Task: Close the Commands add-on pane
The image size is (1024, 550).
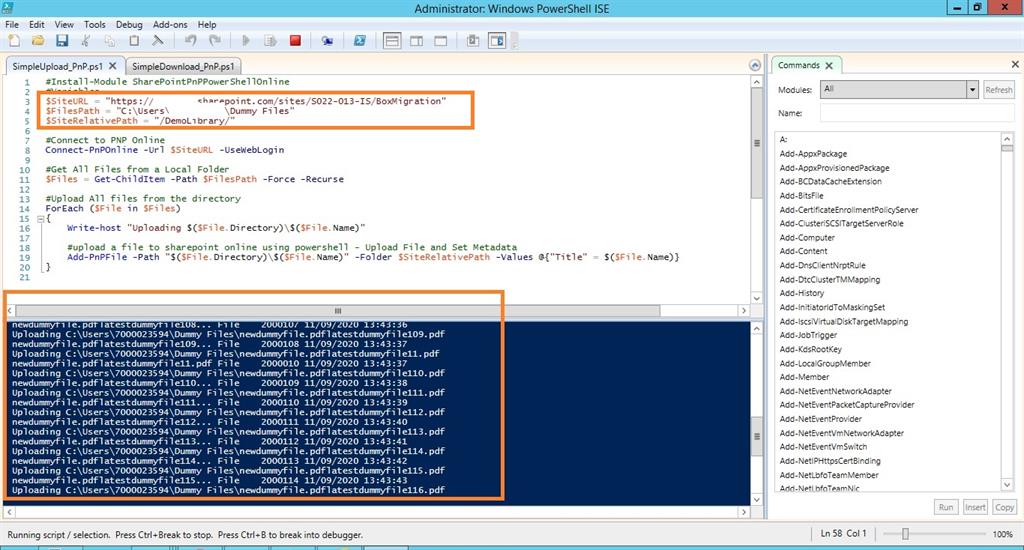Action: pyautogui.click(x=1015, y=64)
